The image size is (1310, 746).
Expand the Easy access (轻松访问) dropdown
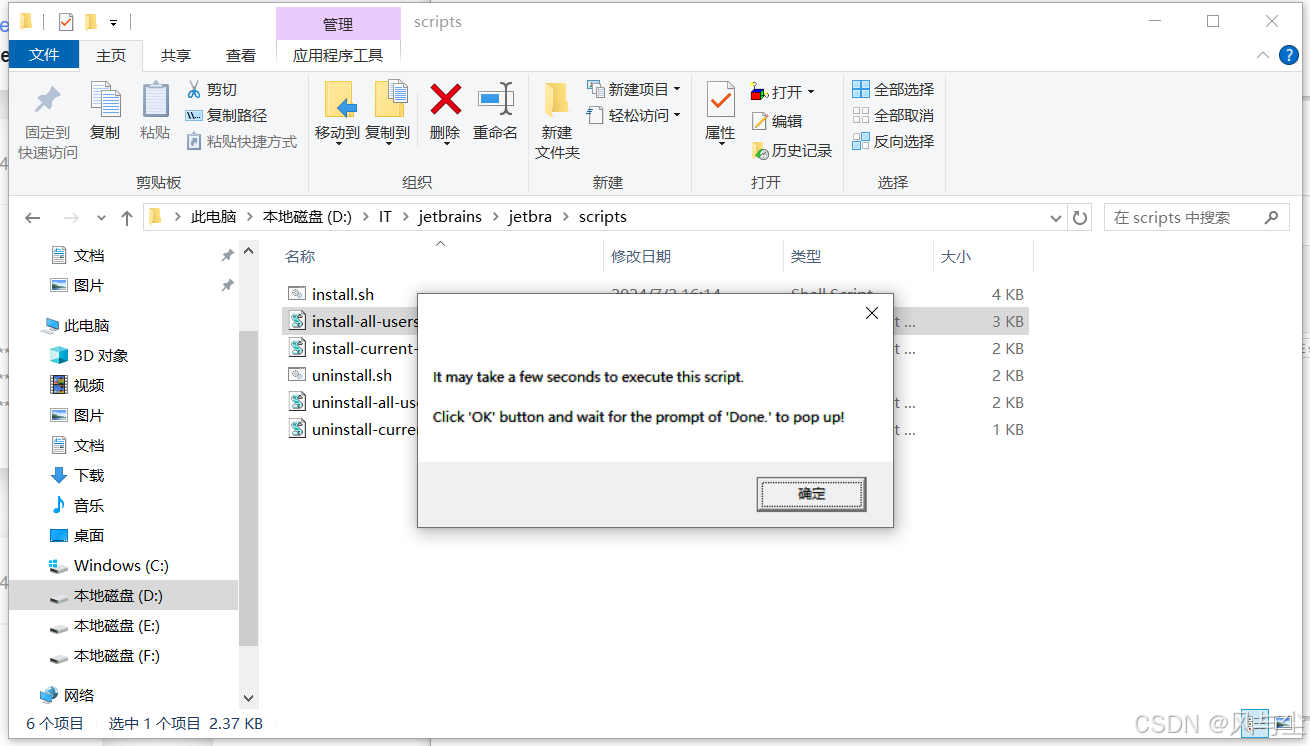click(634, 115)
